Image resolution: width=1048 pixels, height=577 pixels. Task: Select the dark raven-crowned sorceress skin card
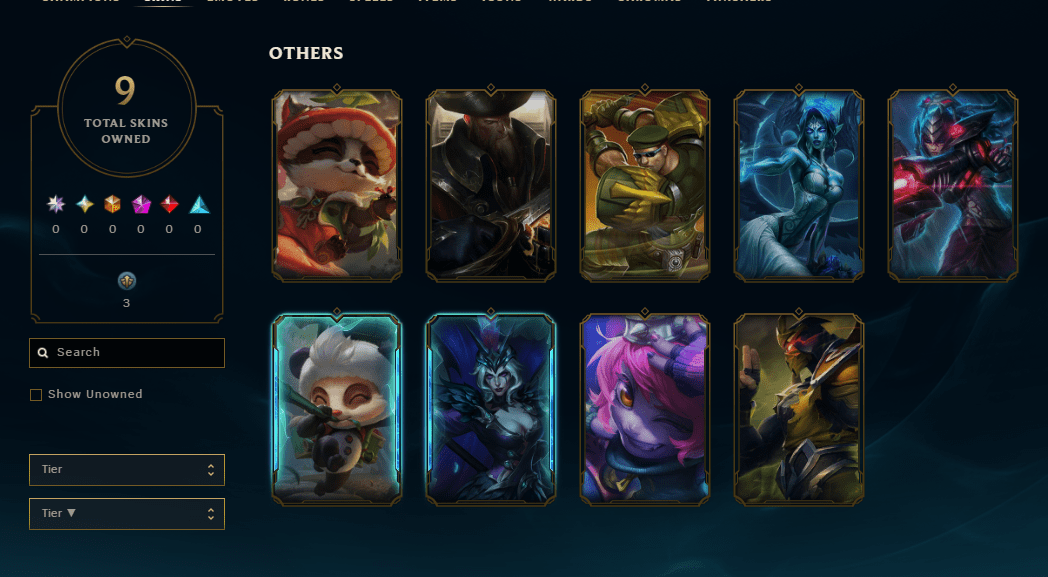pos(491,409)
